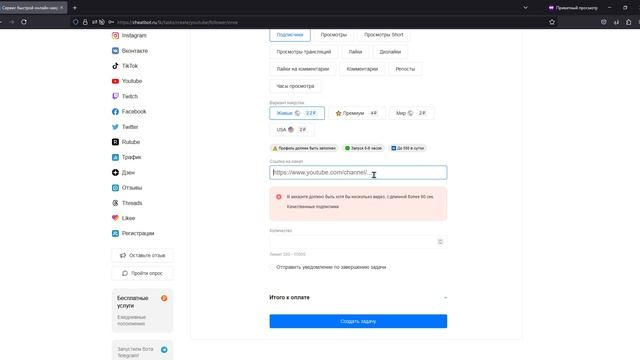This screenshot has height=360, width=640.
Task: Choose the Премиум purchase option
Action: [x=357, y=113]
